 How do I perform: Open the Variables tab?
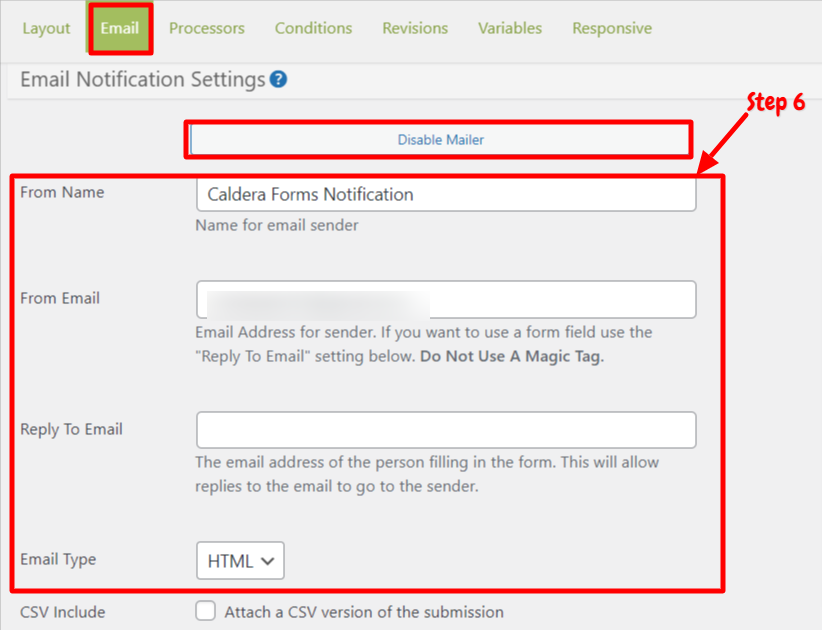(510, 28)
